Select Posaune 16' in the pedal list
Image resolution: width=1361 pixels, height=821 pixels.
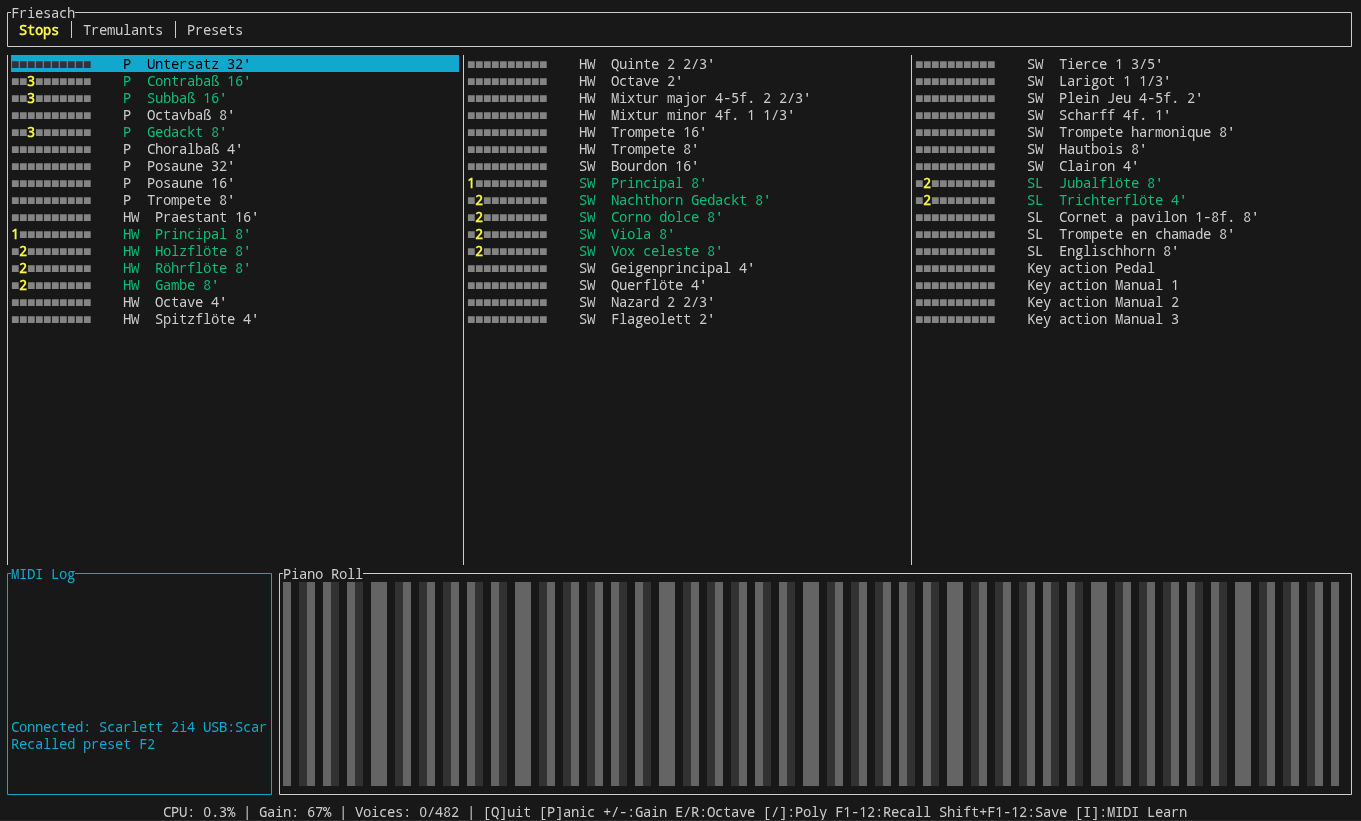pyautogui.click(x=235, y=183)
